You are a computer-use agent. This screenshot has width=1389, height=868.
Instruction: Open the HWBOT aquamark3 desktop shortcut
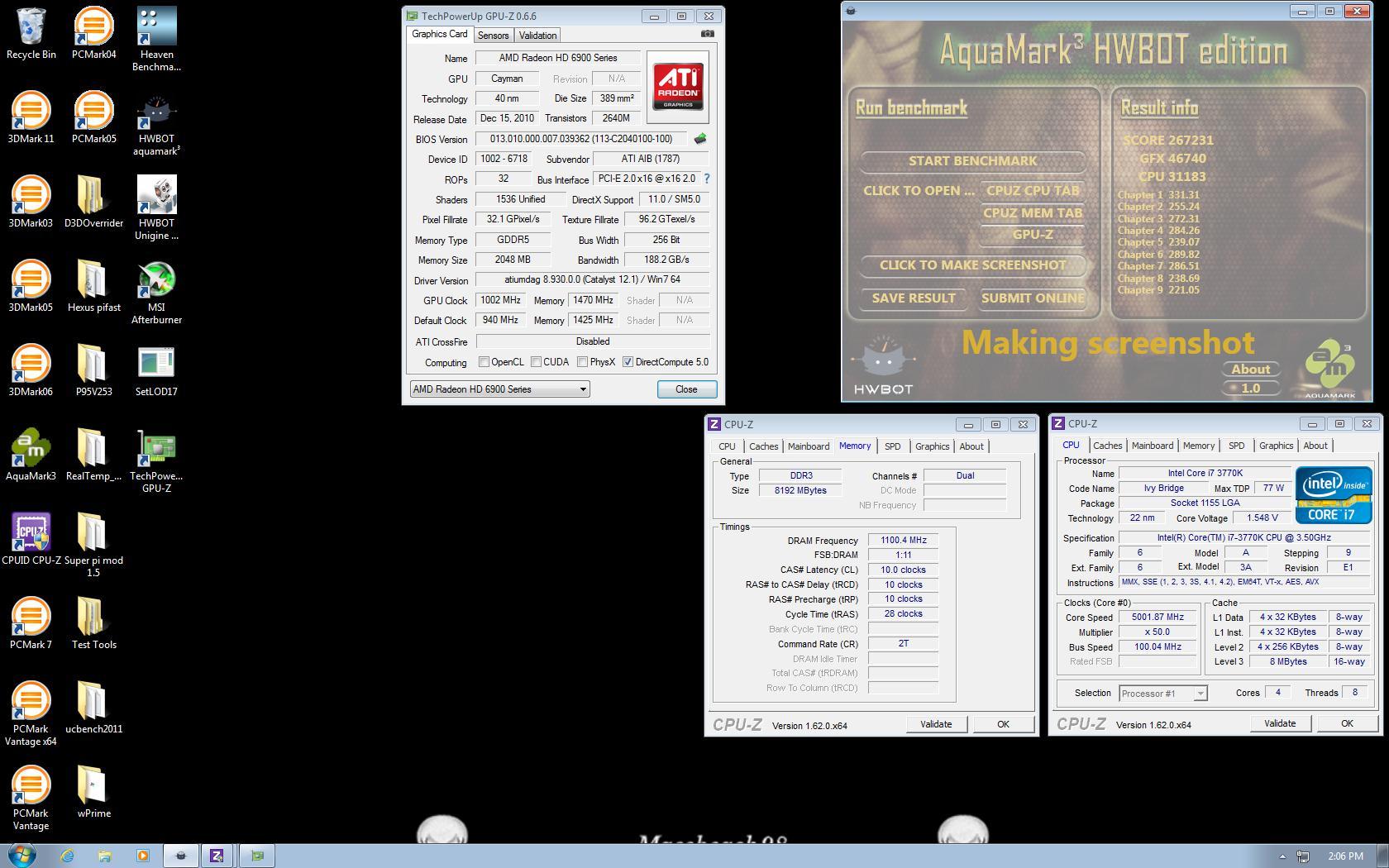[x=156, y=124]
